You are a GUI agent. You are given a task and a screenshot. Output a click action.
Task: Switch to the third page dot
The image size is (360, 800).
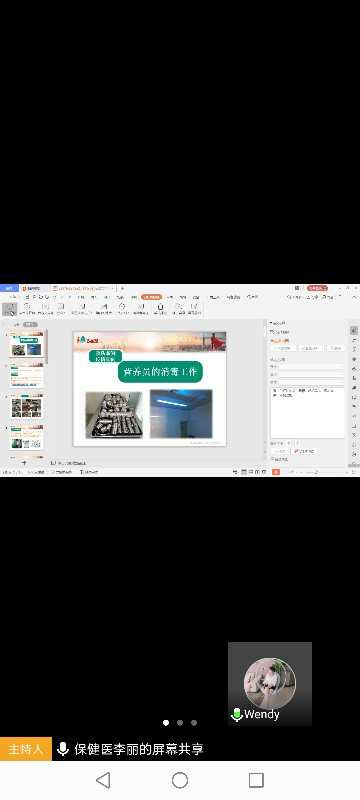point(194,722)
